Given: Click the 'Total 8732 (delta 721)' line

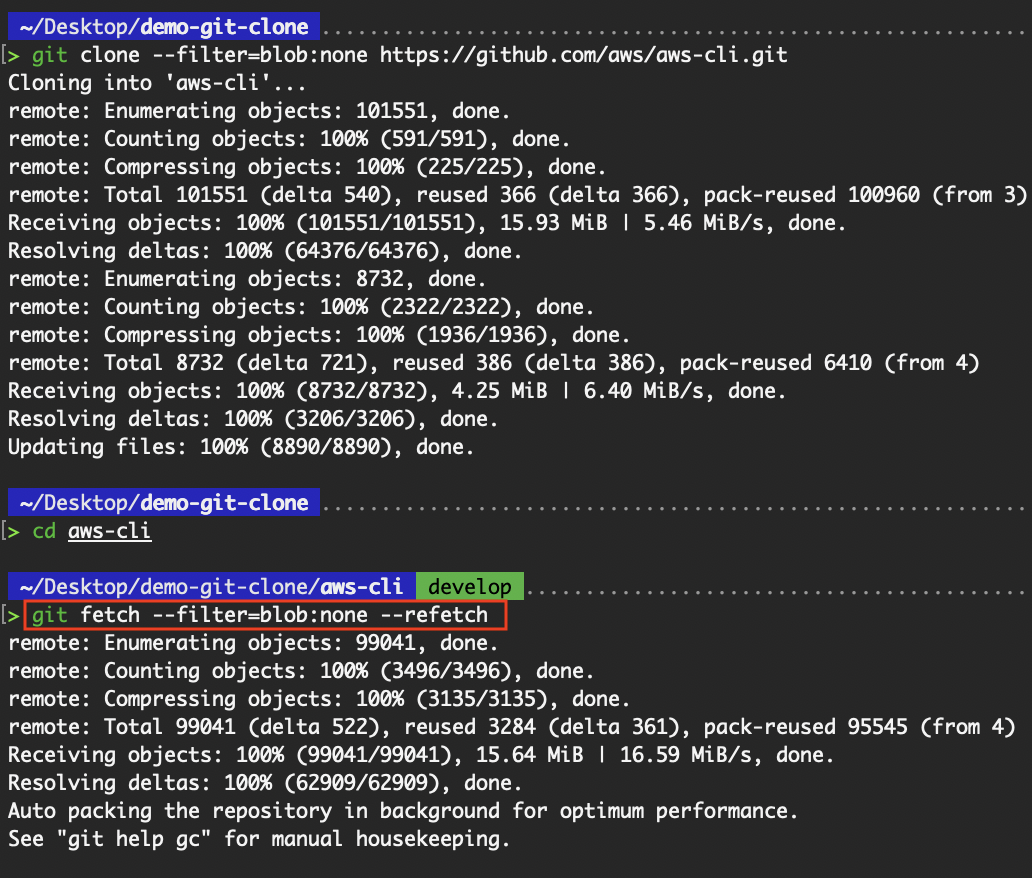Looking at the screenshot, I should click(494, 363).
